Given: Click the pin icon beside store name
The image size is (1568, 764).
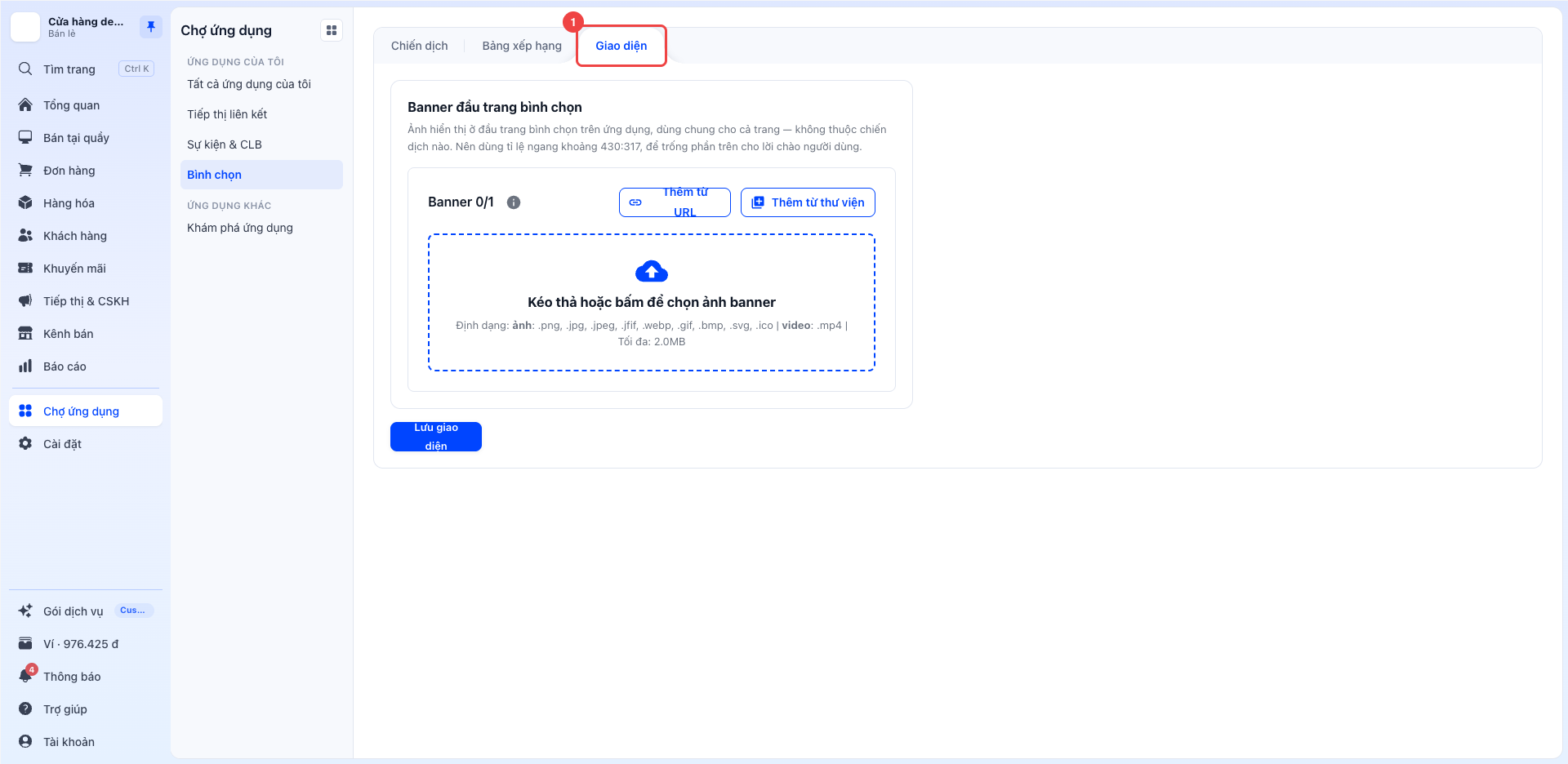Looking at the screenshot, I should tap(151, 27).
